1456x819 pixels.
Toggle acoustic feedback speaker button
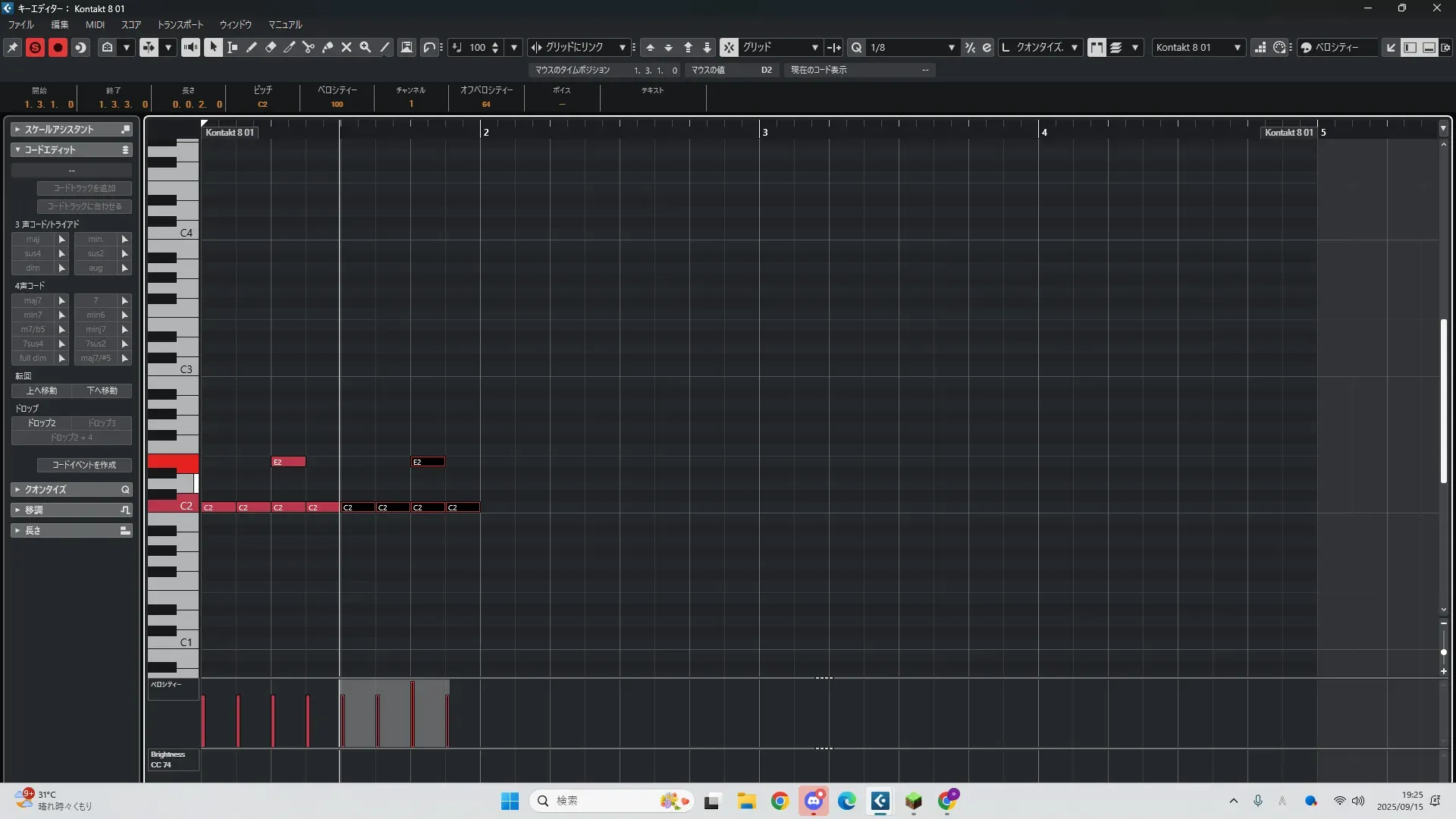click(190, 47)
